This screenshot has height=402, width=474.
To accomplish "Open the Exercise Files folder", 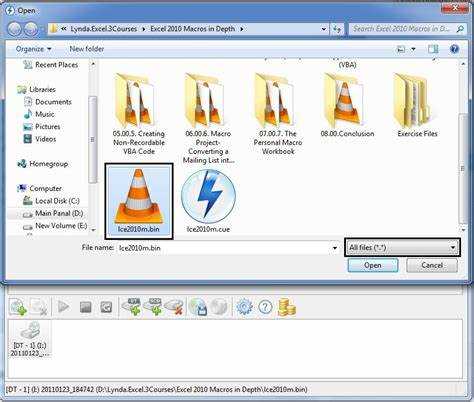I will [x=417, y=106].
